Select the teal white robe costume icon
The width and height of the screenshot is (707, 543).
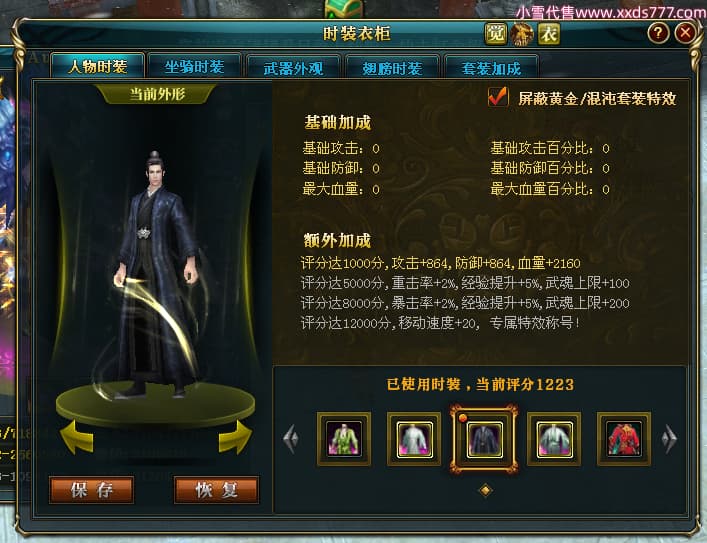click(554, 439)
